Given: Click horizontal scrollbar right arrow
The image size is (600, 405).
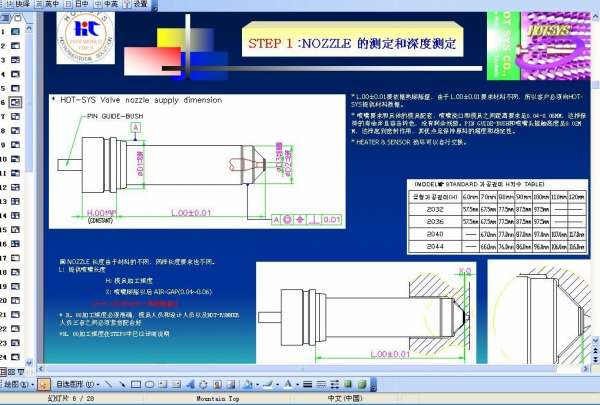Looking at the screenshot, I should click(x=585, y=369).
